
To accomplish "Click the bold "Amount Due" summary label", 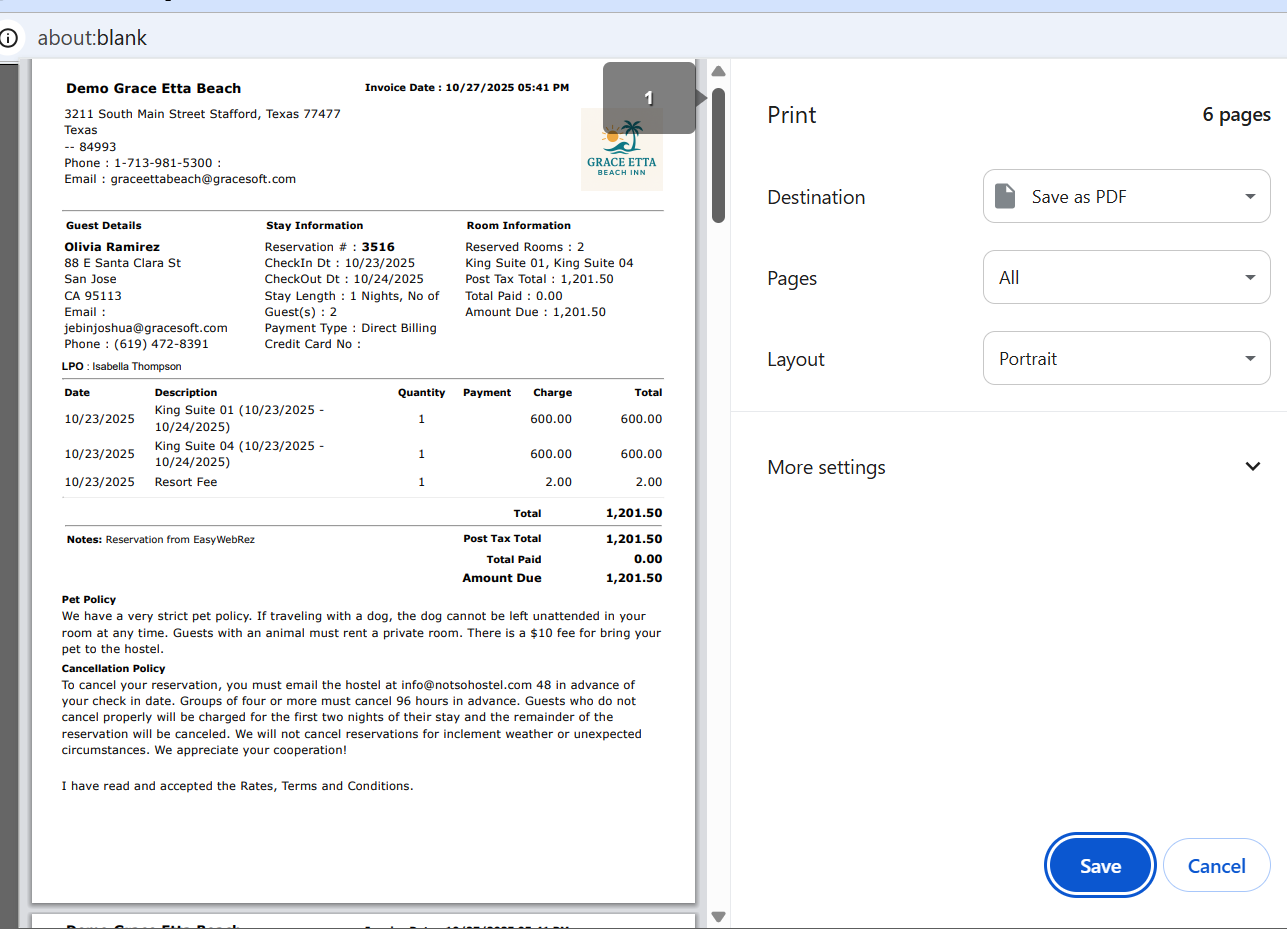I will [x=502, y=578].
